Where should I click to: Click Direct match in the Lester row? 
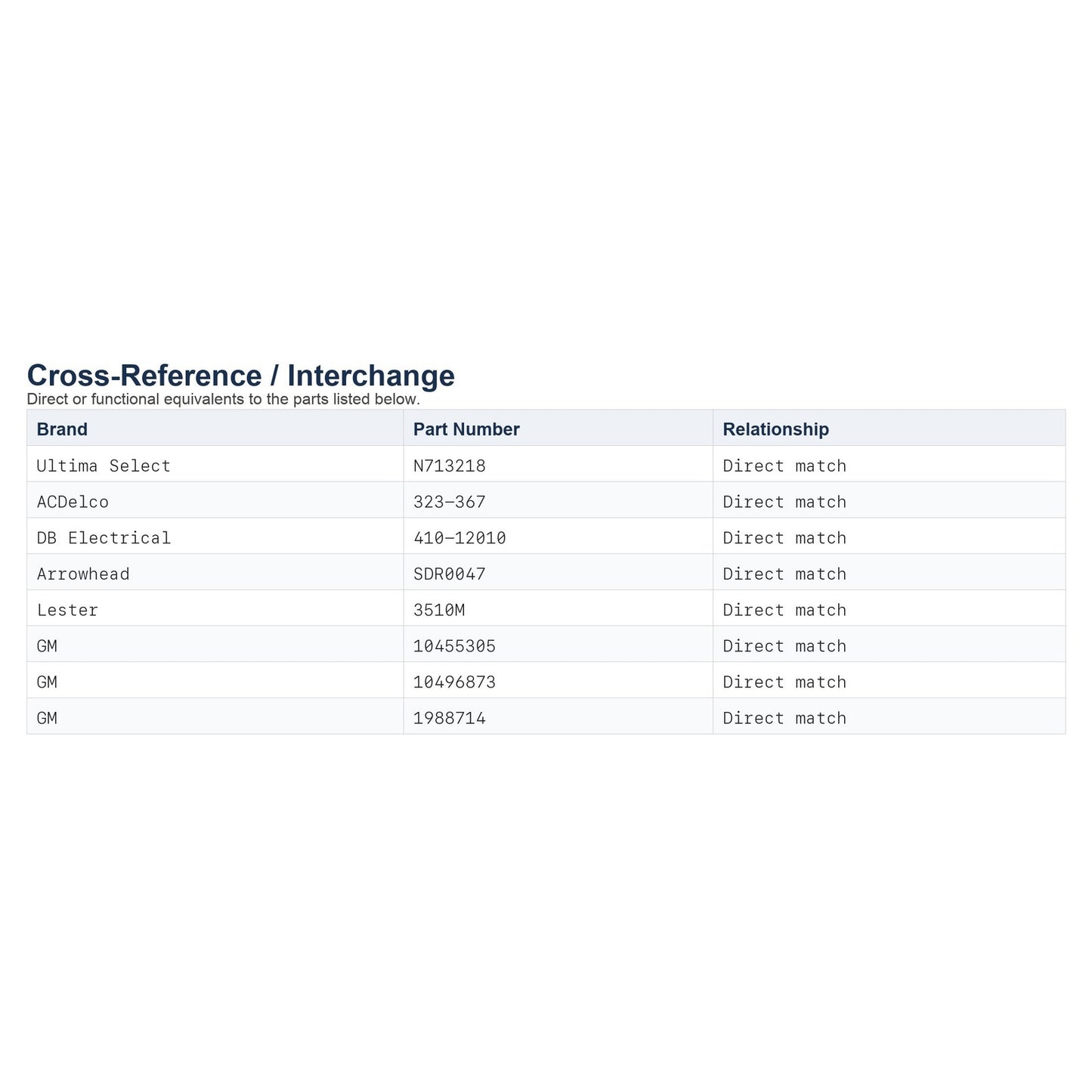(784, 611)
